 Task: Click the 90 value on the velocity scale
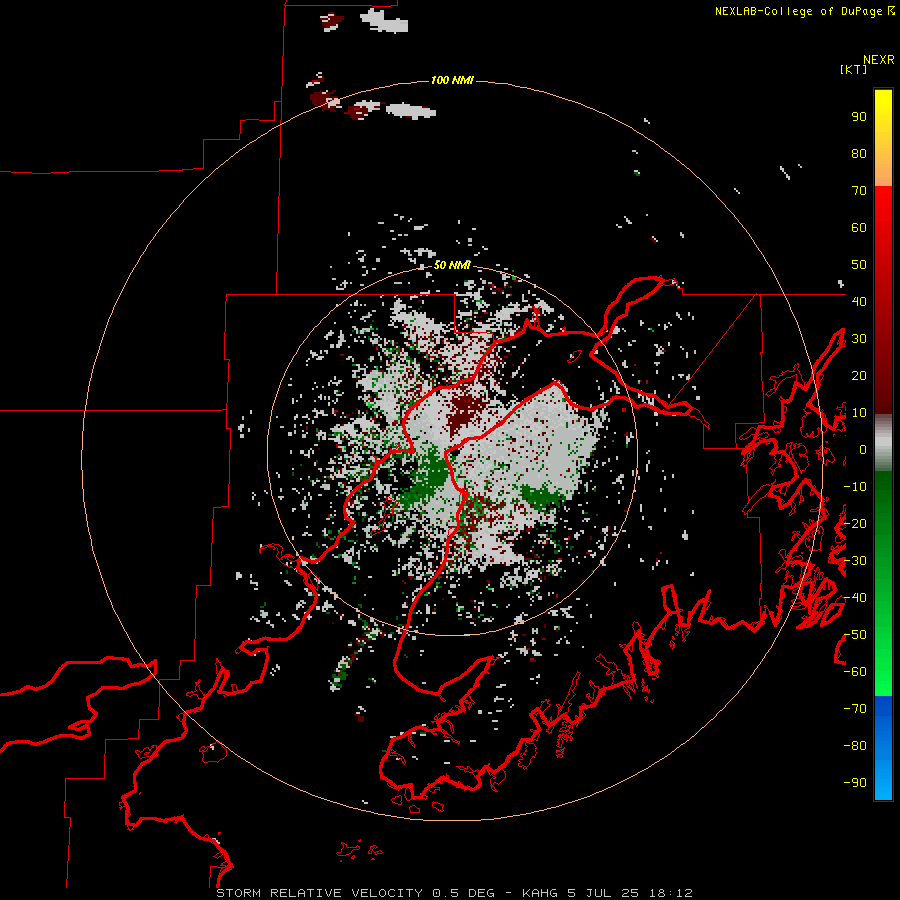coord(859,117)
